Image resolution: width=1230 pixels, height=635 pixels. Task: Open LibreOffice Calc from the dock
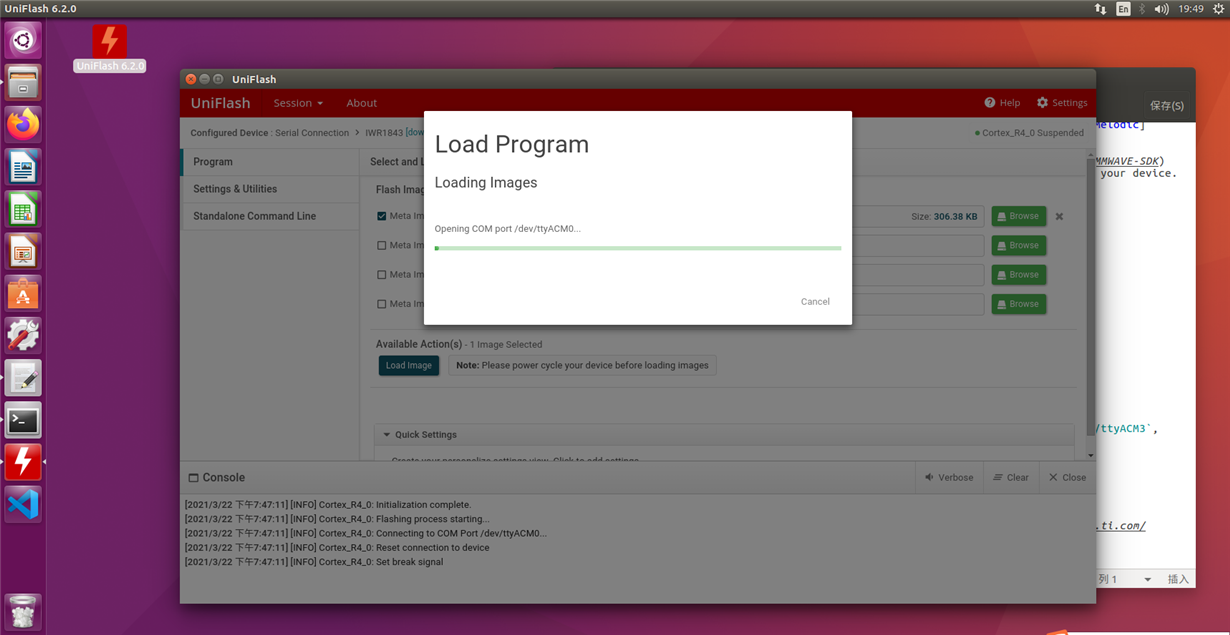tap(23, 209)
